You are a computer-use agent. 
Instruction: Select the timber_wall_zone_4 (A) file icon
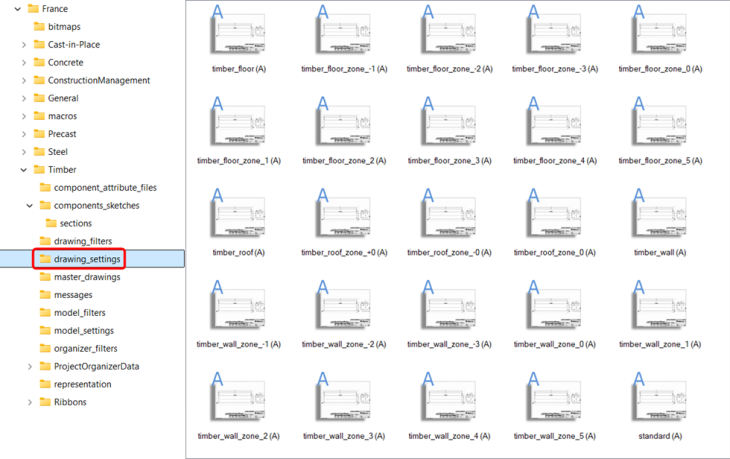[x=449, y=397]
